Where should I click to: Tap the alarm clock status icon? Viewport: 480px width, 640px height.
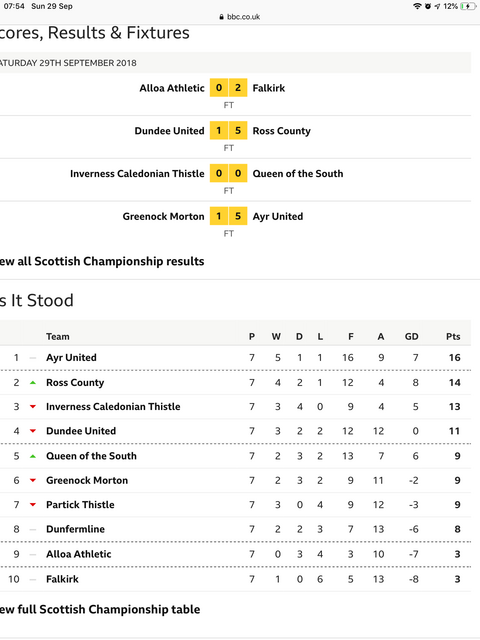click(x=428, y=6)
